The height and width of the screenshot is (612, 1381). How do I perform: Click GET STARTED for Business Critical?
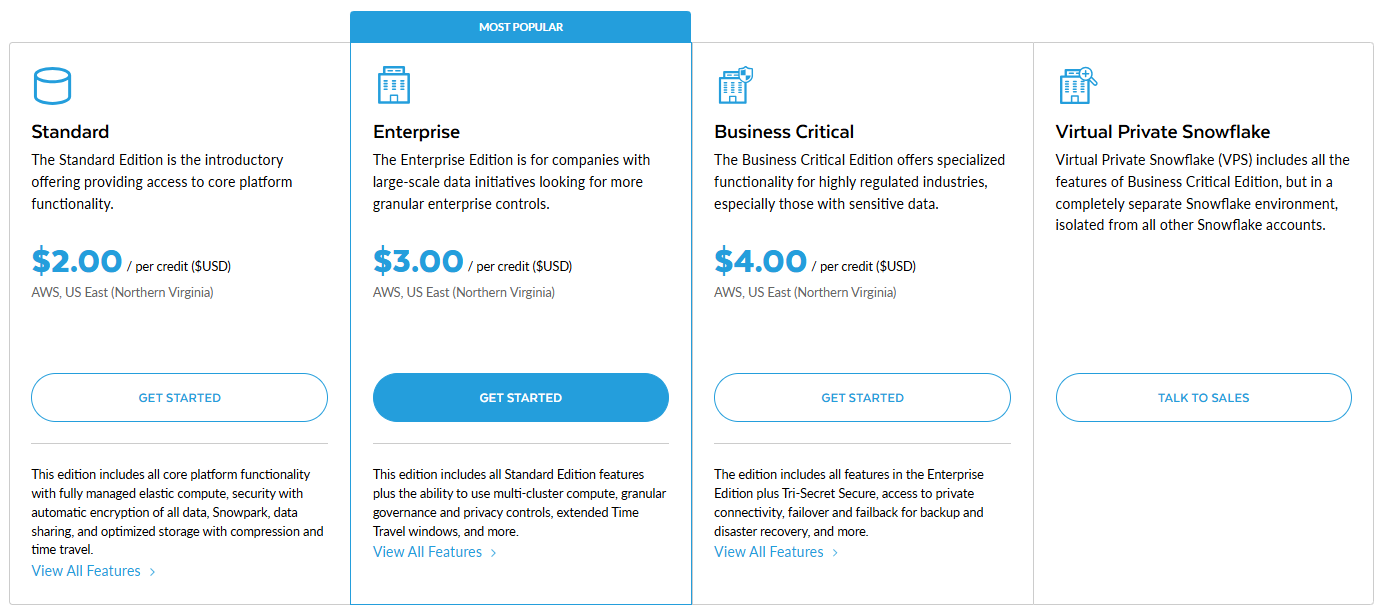click(862, 397)
